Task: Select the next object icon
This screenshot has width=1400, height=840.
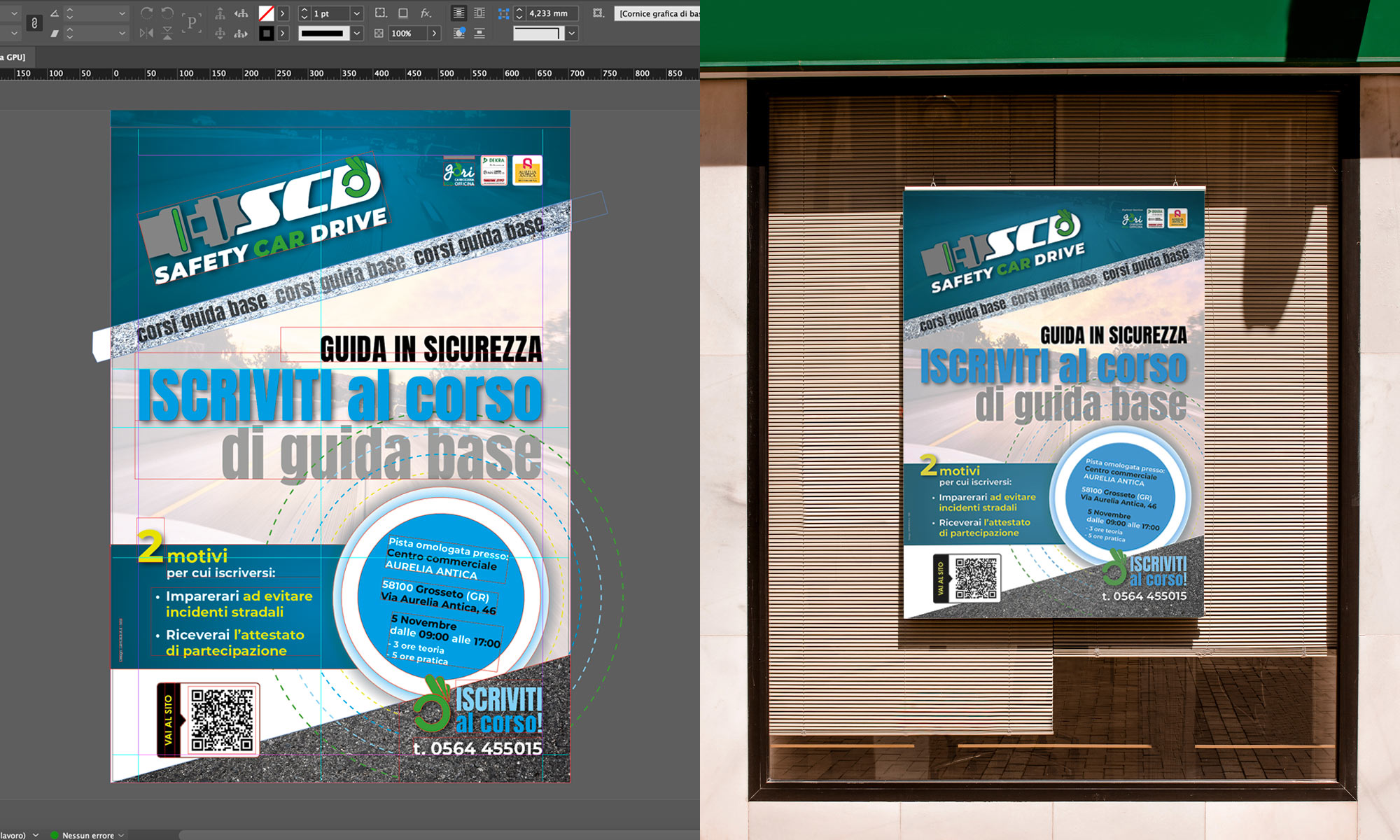Action: coord(241,33)
